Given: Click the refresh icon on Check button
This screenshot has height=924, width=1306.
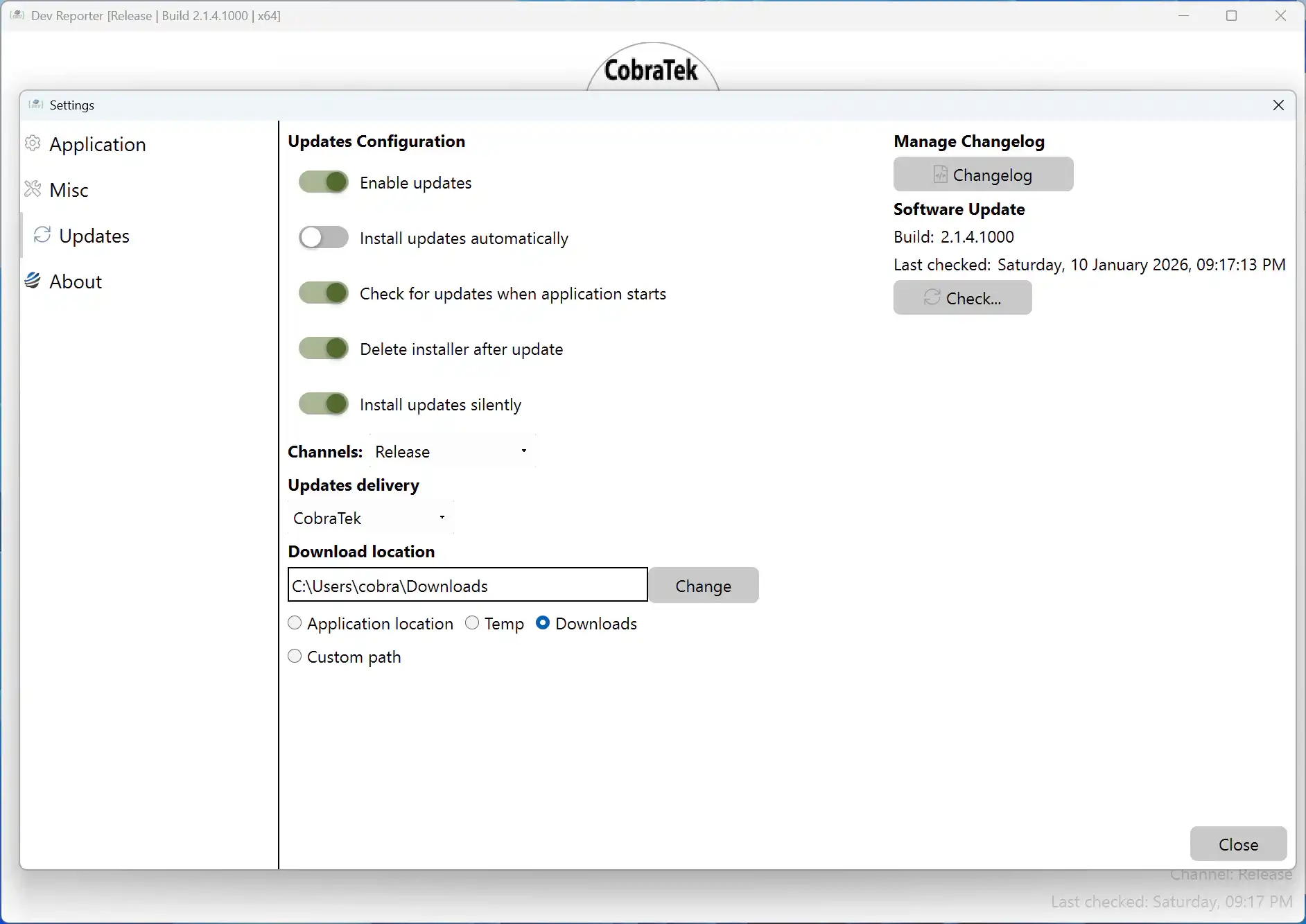Looking at the screenshot, I should [932, 298].
